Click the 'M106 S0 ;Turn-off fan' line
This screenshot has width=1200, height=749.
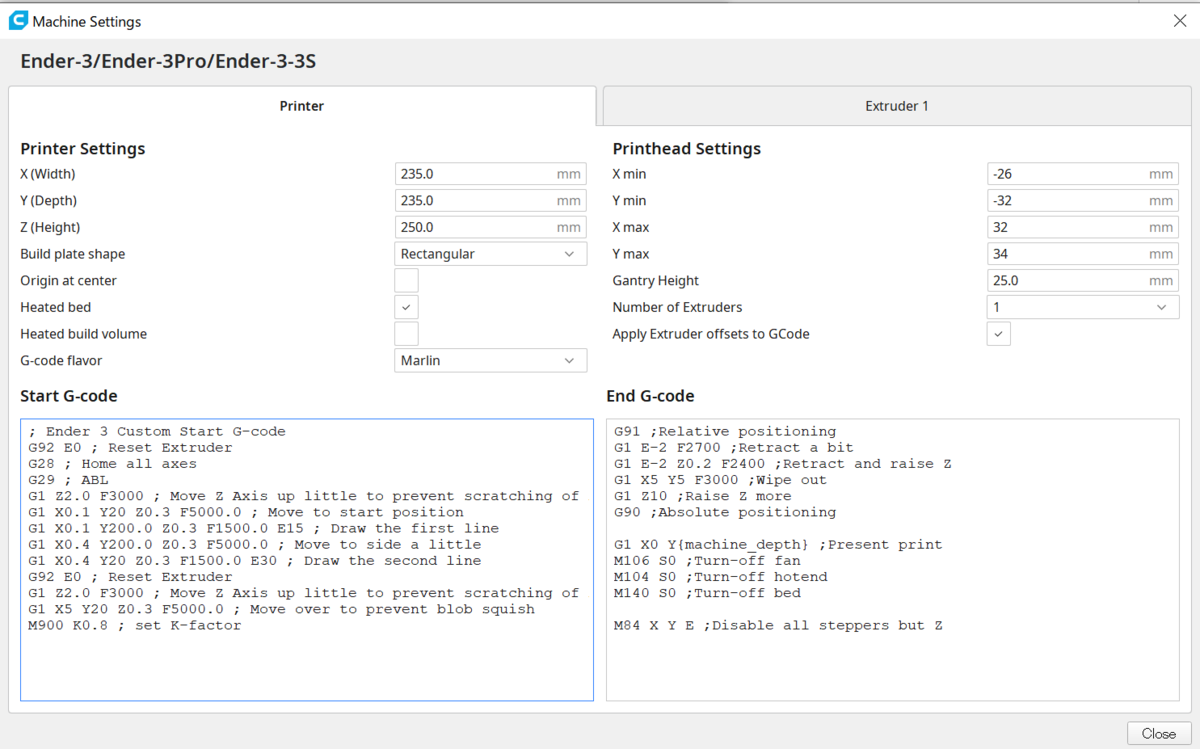tap(707, 561)
